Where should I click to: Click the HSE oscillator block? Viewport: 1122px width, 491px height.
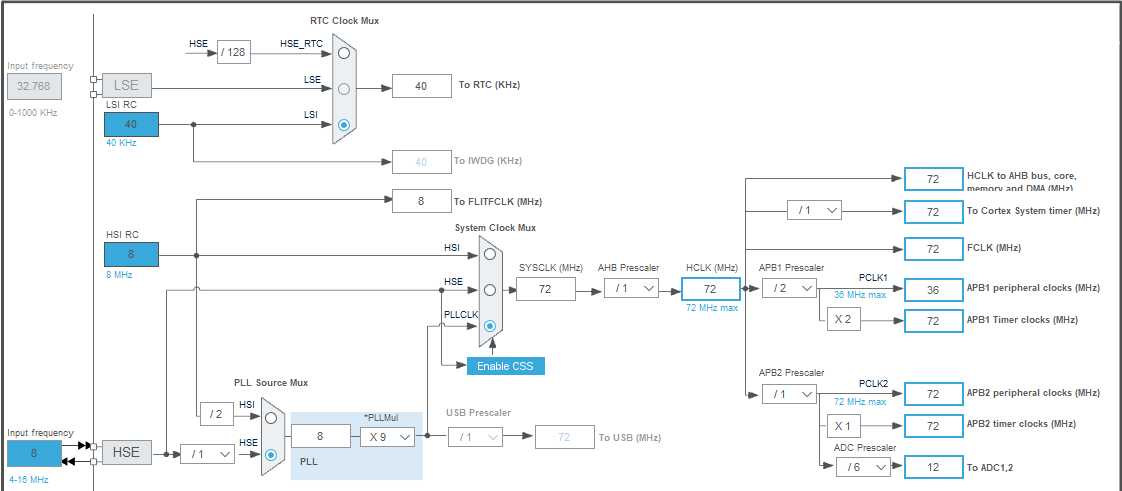pyautogui.click(x=127, y=453)
